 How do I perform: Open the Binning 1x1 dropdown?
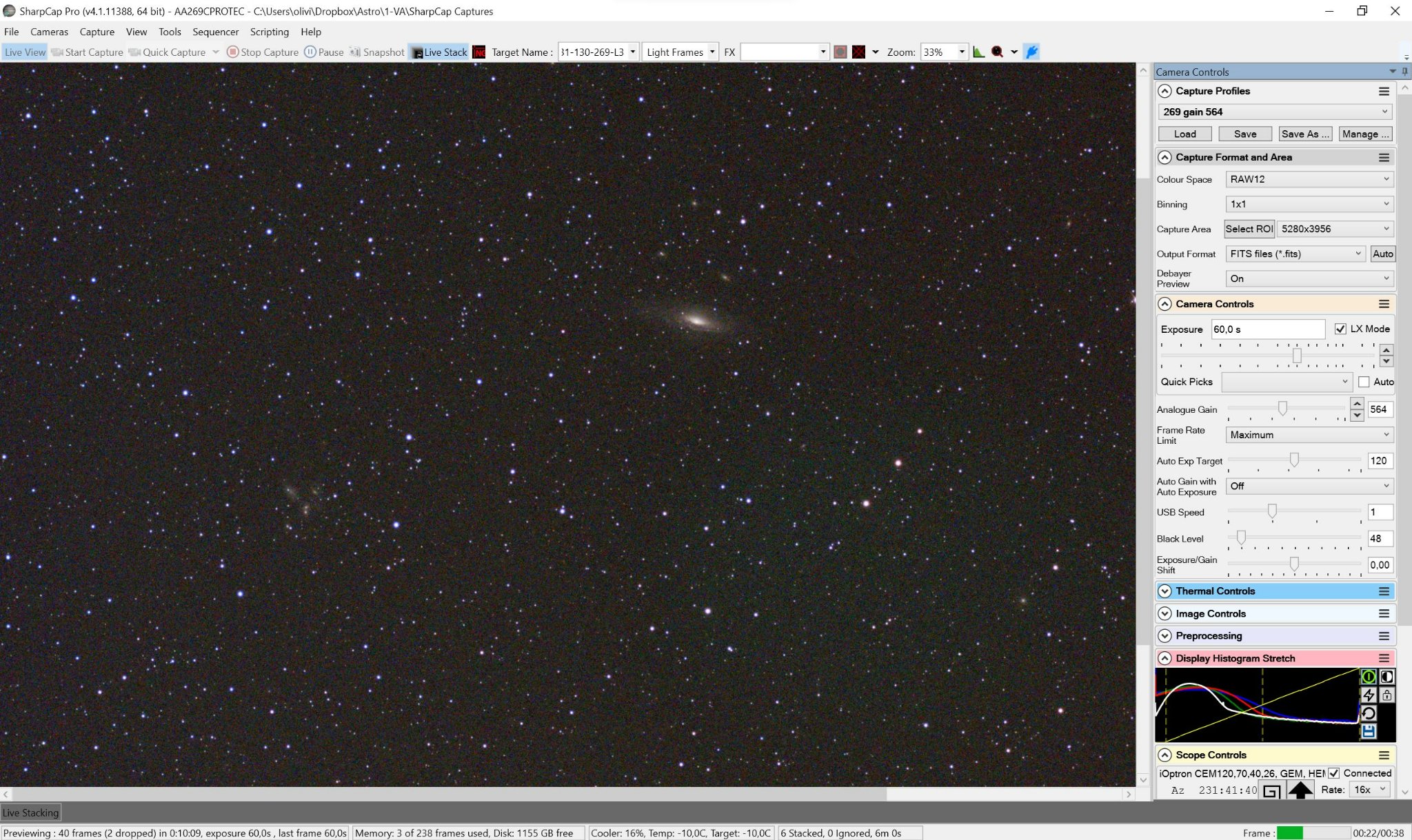click(1309, 204)
